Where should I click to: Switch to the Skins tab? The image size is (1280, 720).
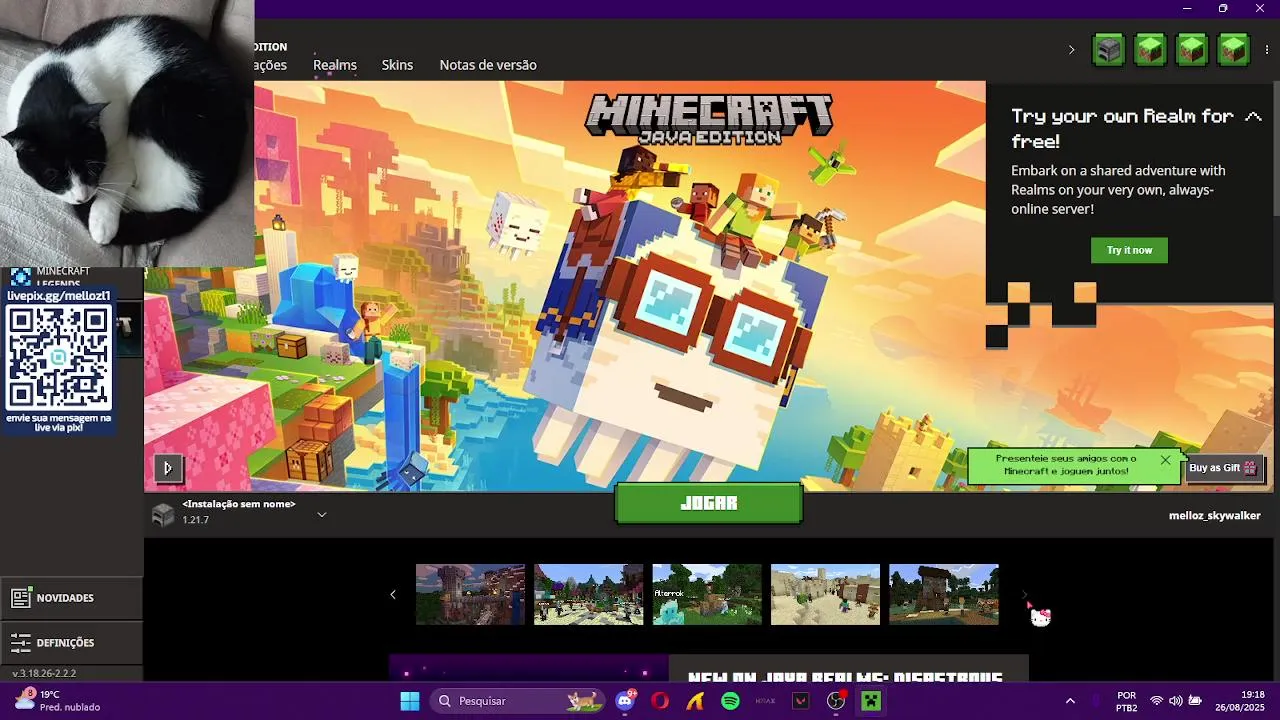point(397,65)
